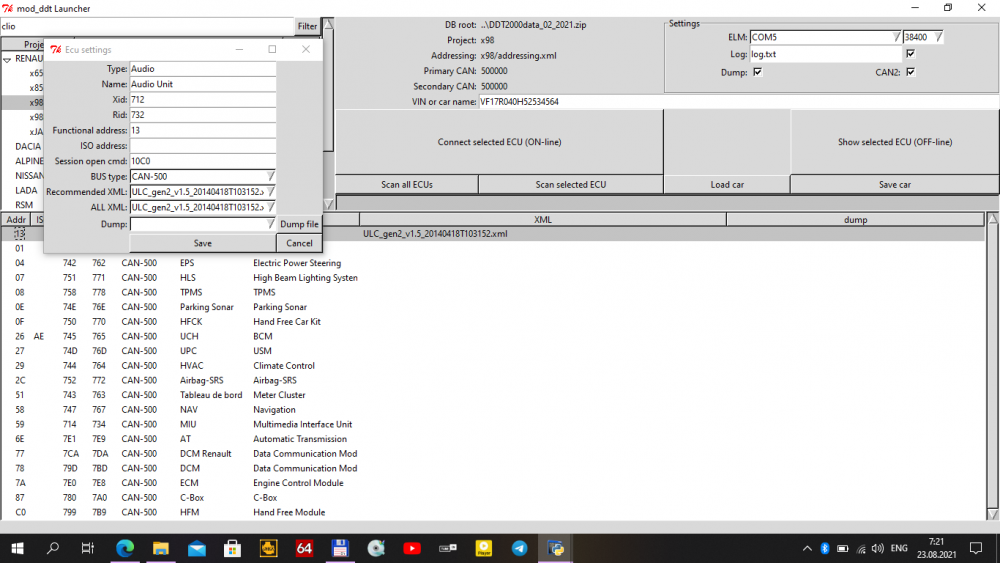The width and height of the screenshot is (1000, 563).
Task: Open the Python app in taskbar
Action: click(555, 548)
